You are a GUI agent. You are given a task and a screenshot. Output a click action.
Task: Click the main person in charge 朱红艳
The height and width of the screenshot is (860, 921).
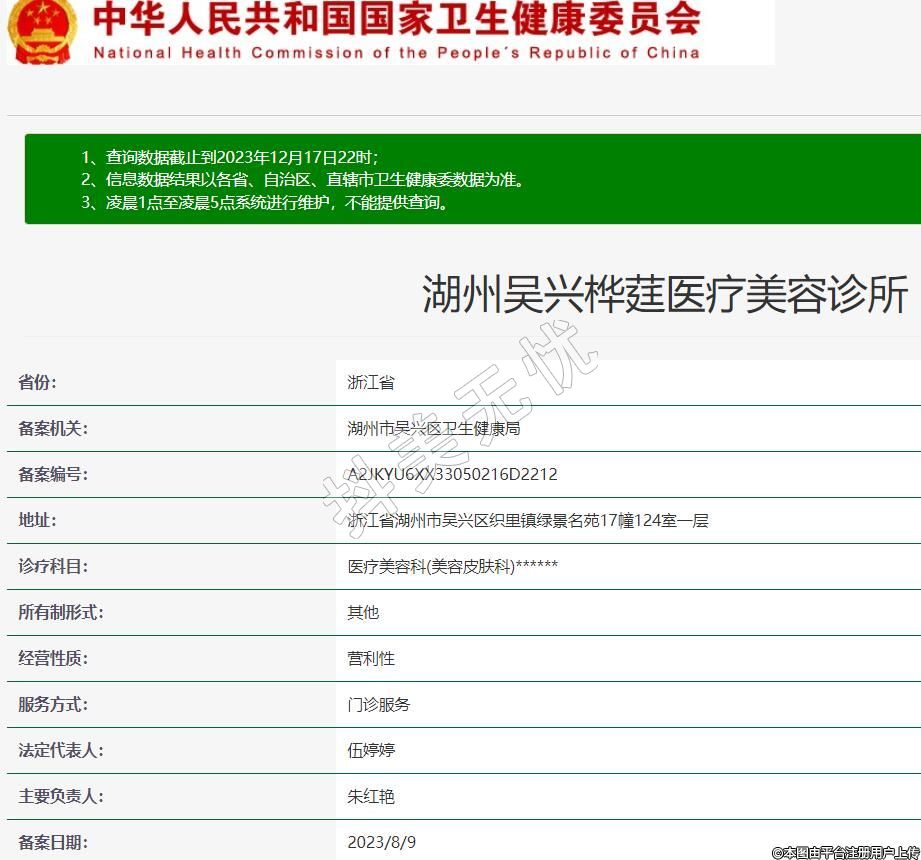tap(371, 797)
